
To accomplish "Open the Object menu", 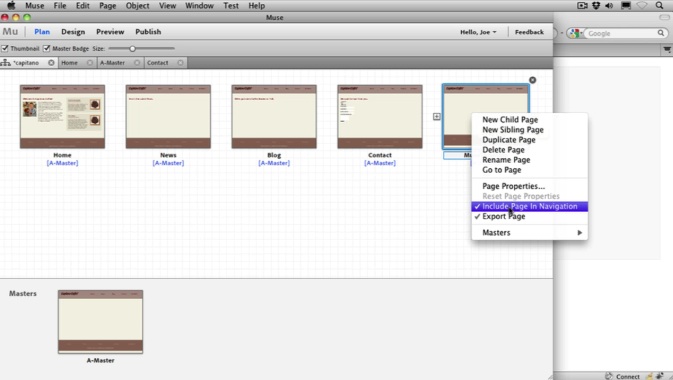I will pos(137,6).
